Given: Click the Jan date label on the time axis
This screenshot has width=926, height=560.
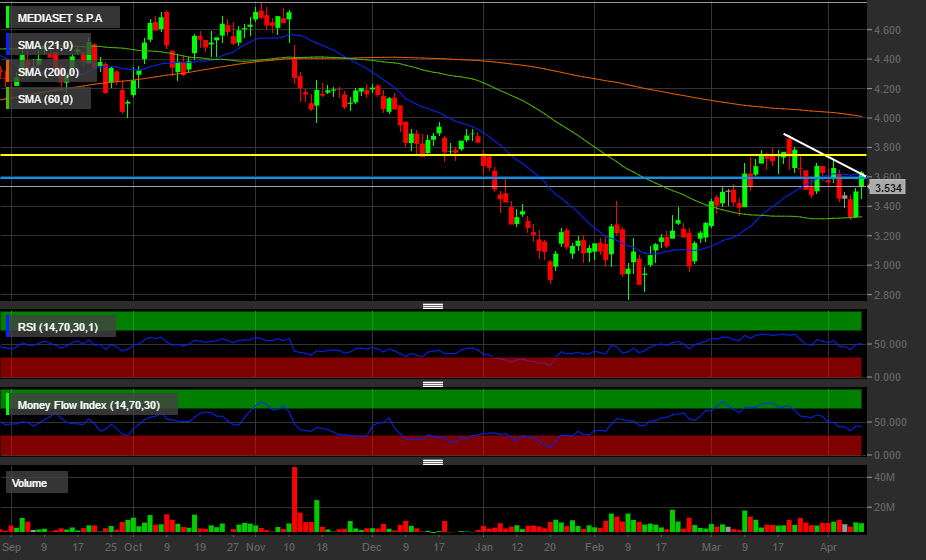Looking at the screenshot, I should 484,547.
